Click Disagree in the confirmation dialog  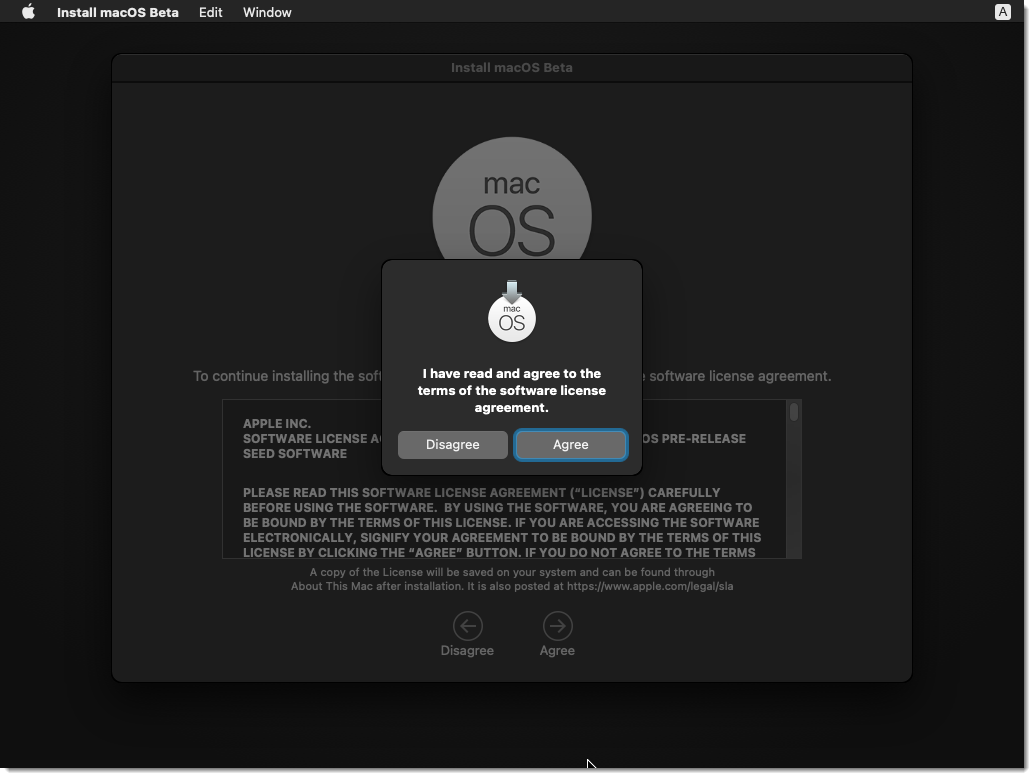click(x=452, y=444)
